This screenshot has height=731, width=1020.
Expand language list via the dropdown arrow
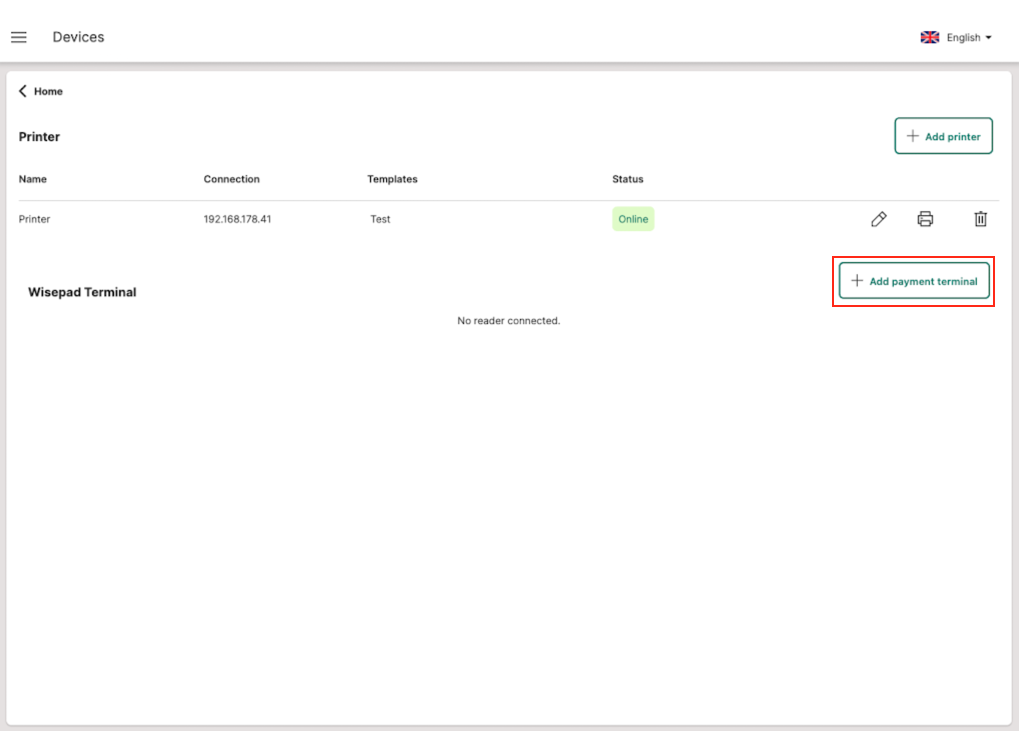point(989,37)
